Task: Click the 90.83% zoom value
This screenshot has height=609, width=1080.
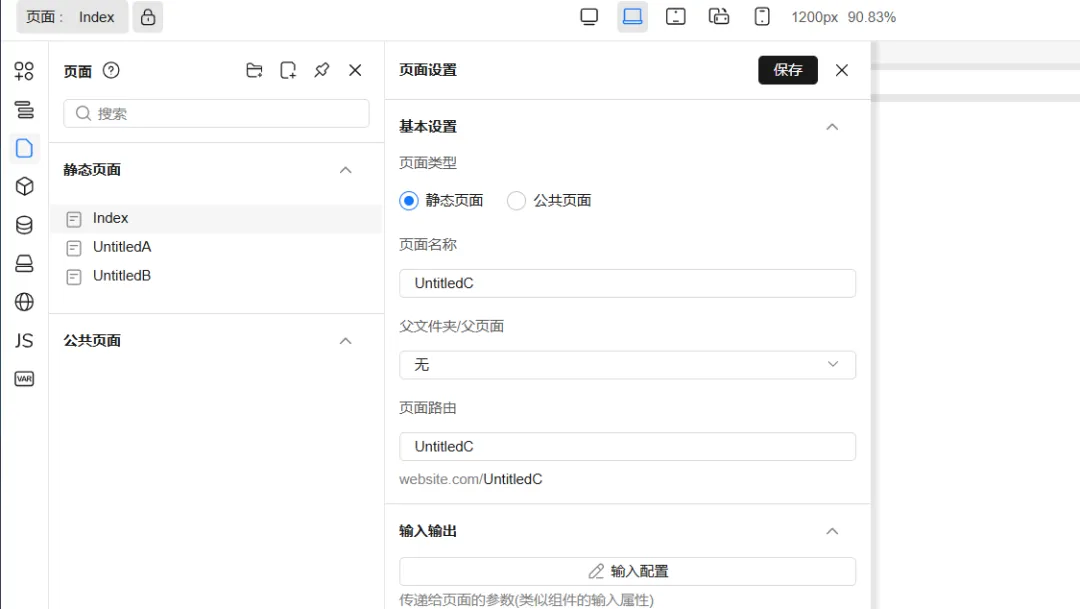Action: tap(871, 17)
